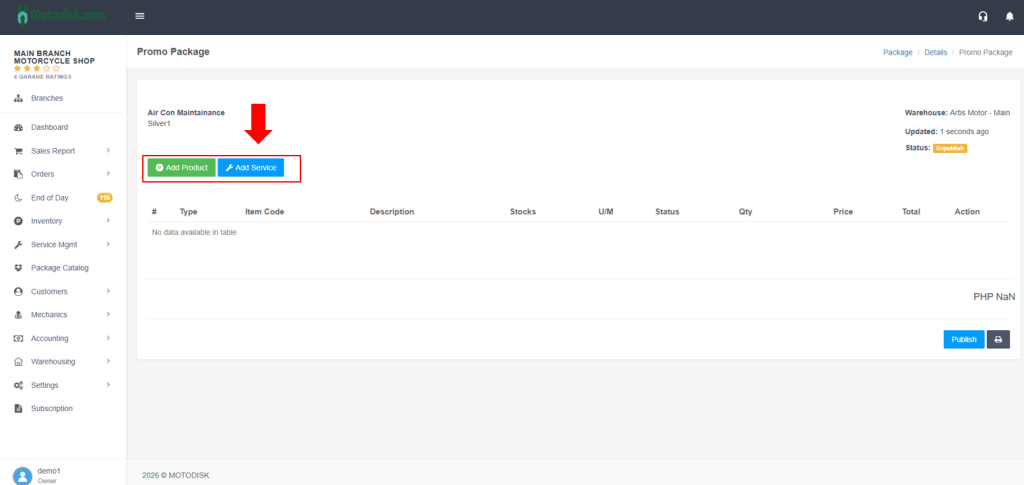
Task: Toggle the hamburger sidebar menu
Action: (139, 16)
